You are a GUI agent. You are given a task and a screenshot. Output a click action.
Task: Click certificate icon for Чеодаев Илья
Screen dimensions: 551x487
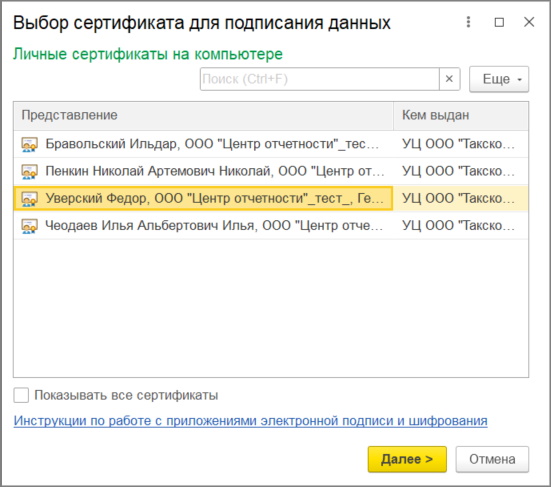pos(29,226)
